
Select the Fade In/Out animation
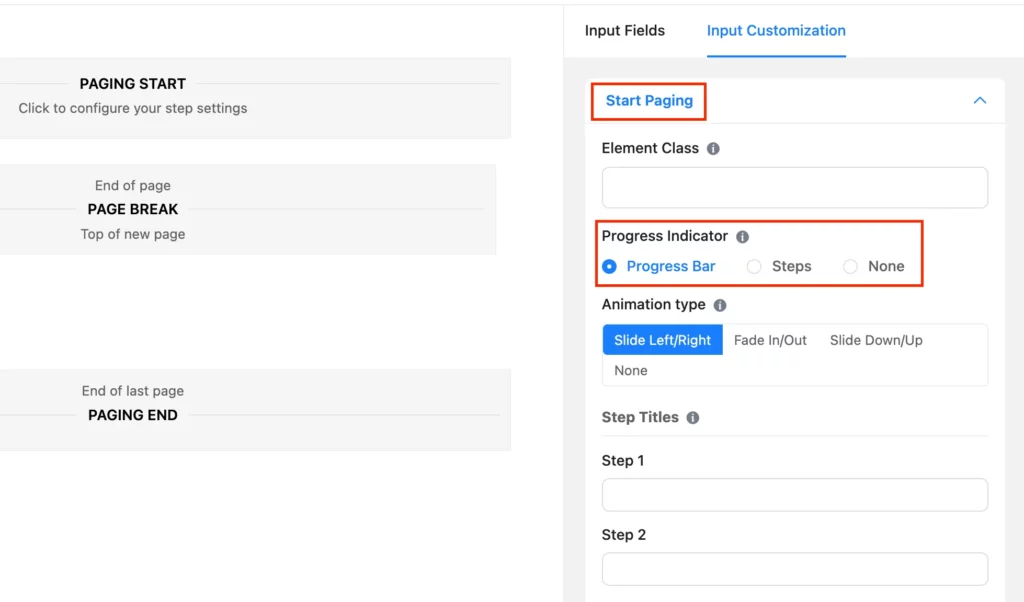click(769, 340)
